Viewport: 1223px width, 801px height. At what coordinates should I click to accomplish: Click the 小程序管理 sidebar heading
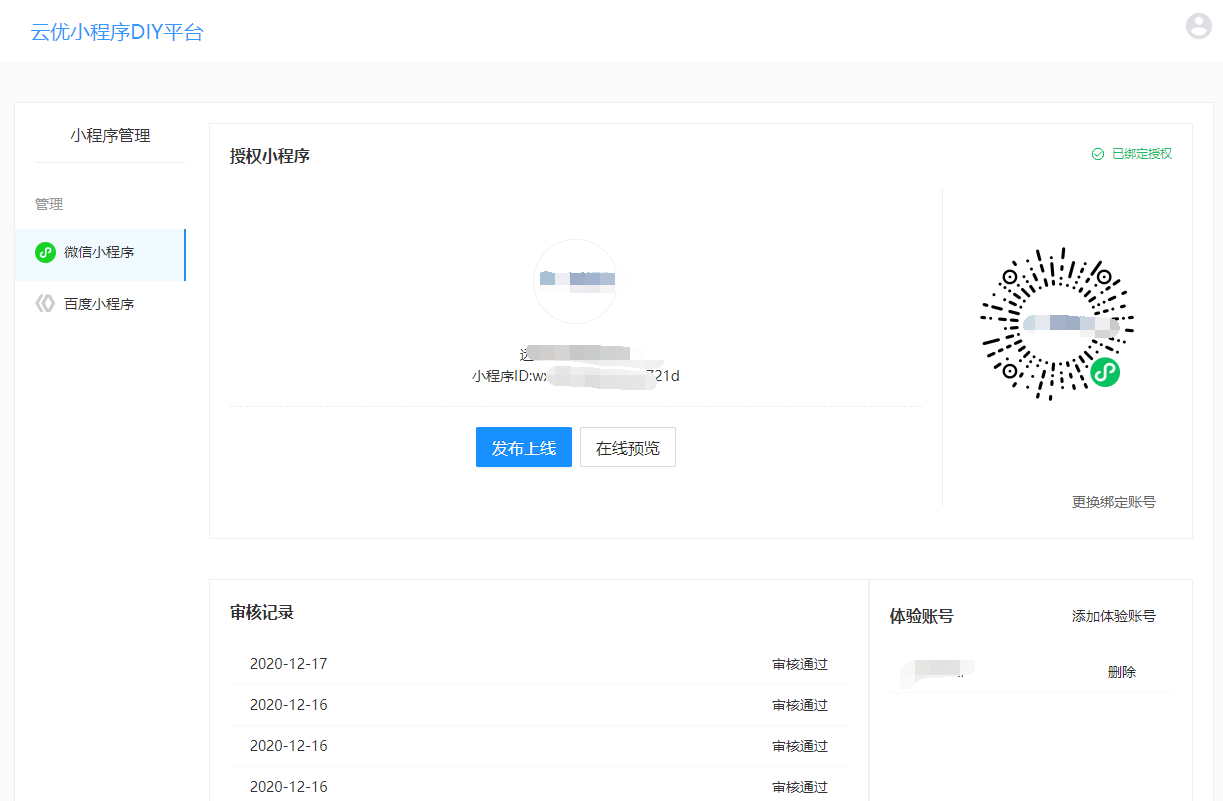tap(110, 136)
